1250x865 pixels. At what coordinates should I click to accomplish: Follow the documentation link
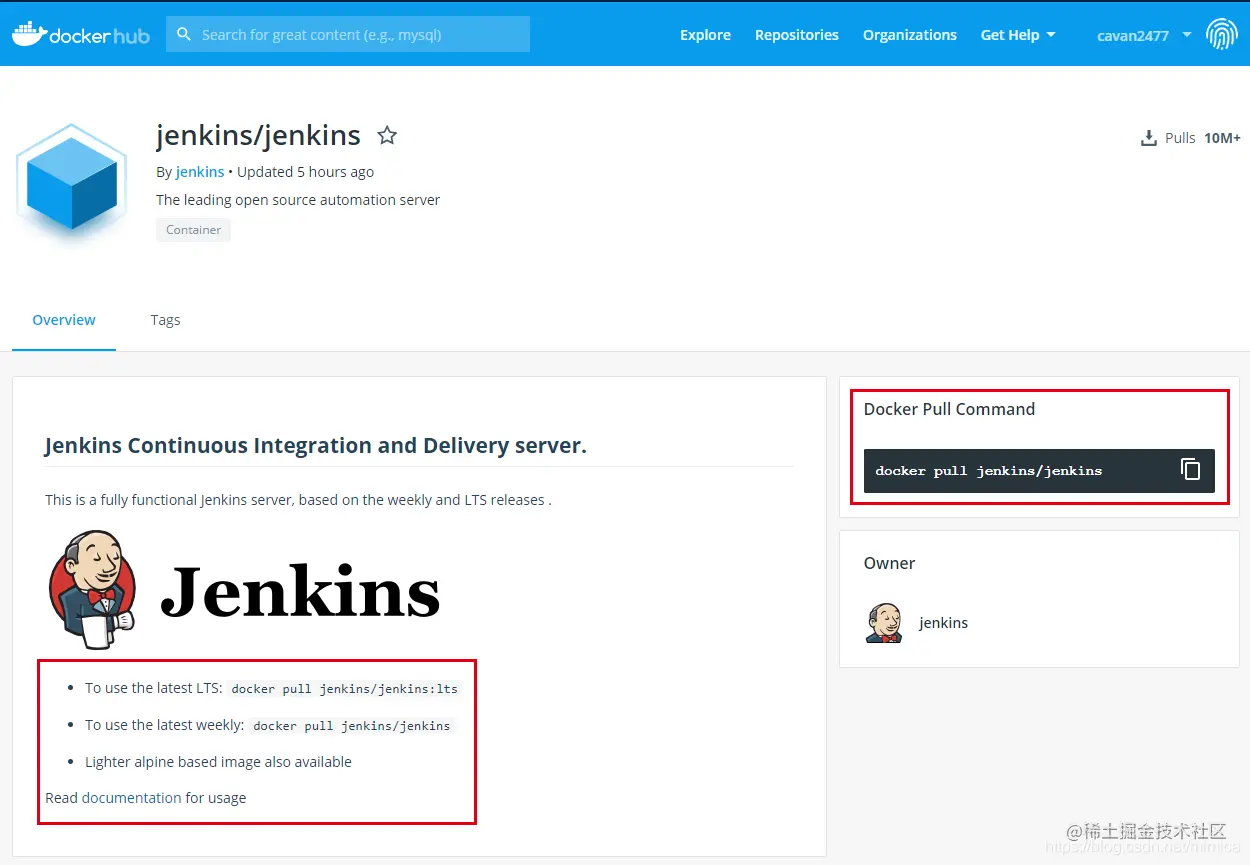pos(132,798)
